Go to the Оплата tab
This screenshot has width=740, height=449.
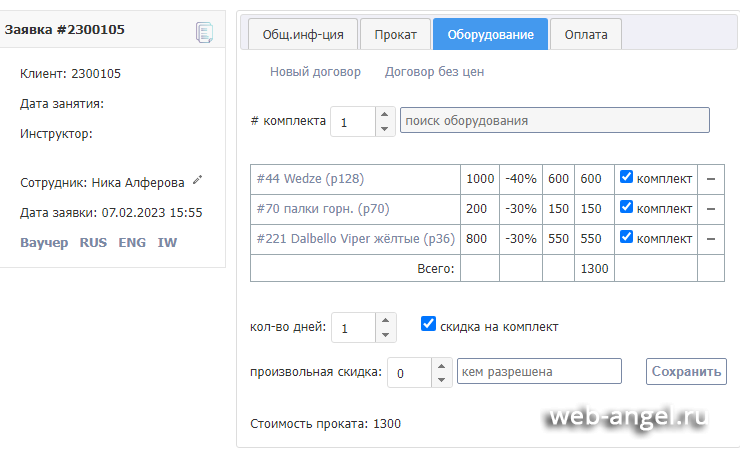(x=585, y=34)
